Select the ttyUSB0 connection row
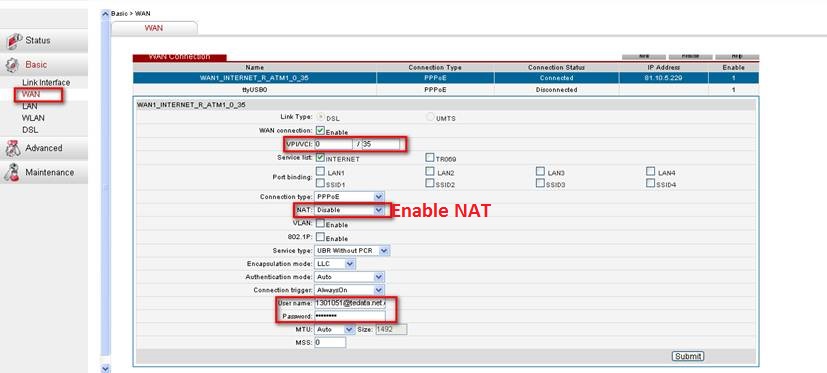The image size is (827, 373). point(446,90)
